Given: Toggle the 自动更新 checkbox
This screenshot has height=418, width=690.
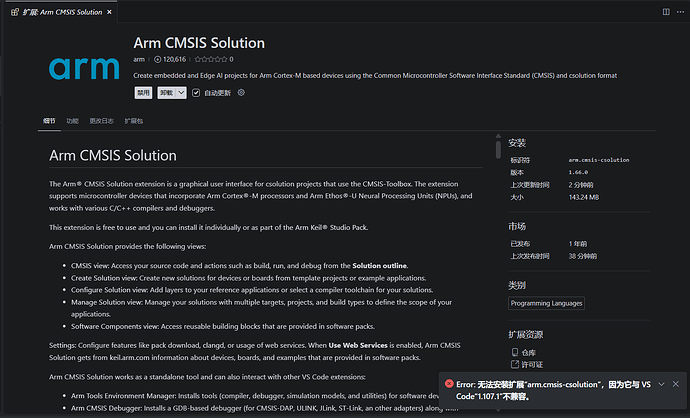Looking at the screenshot, I should [x=196, y=93].
